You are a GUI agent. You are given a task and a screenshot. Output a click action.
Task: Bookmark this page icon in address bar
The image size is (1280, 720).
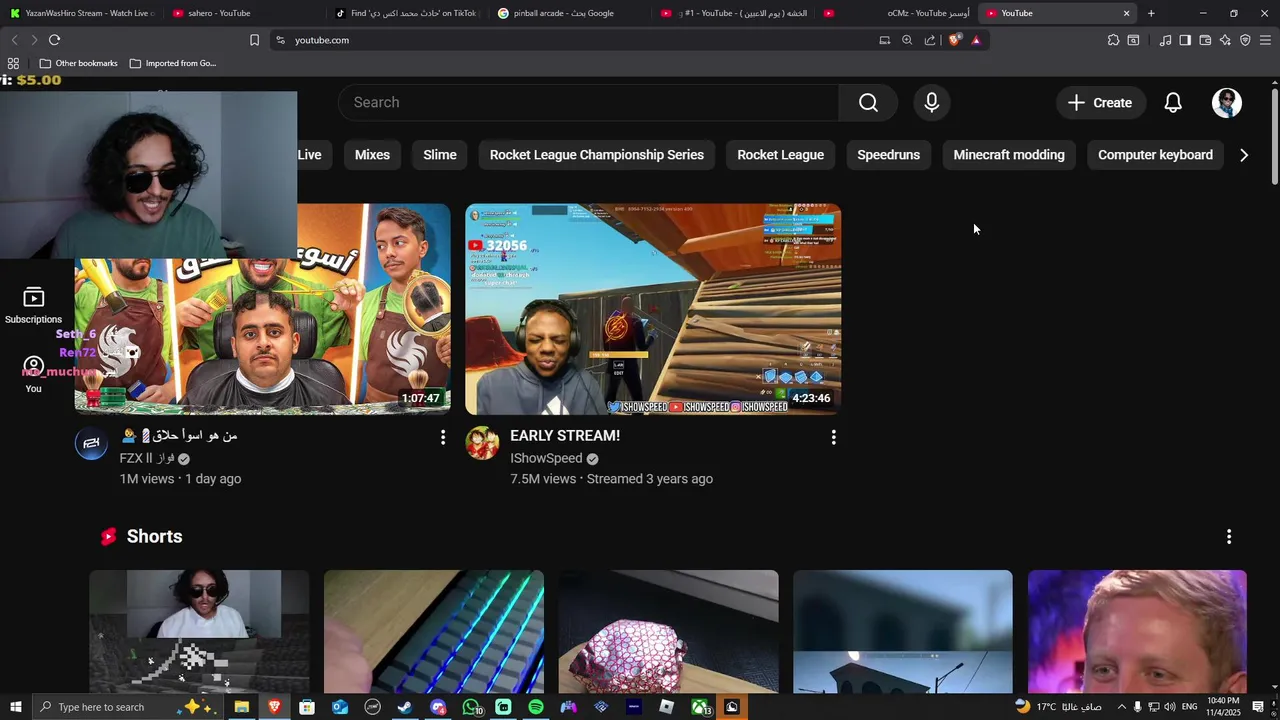(x=254, y=40)
